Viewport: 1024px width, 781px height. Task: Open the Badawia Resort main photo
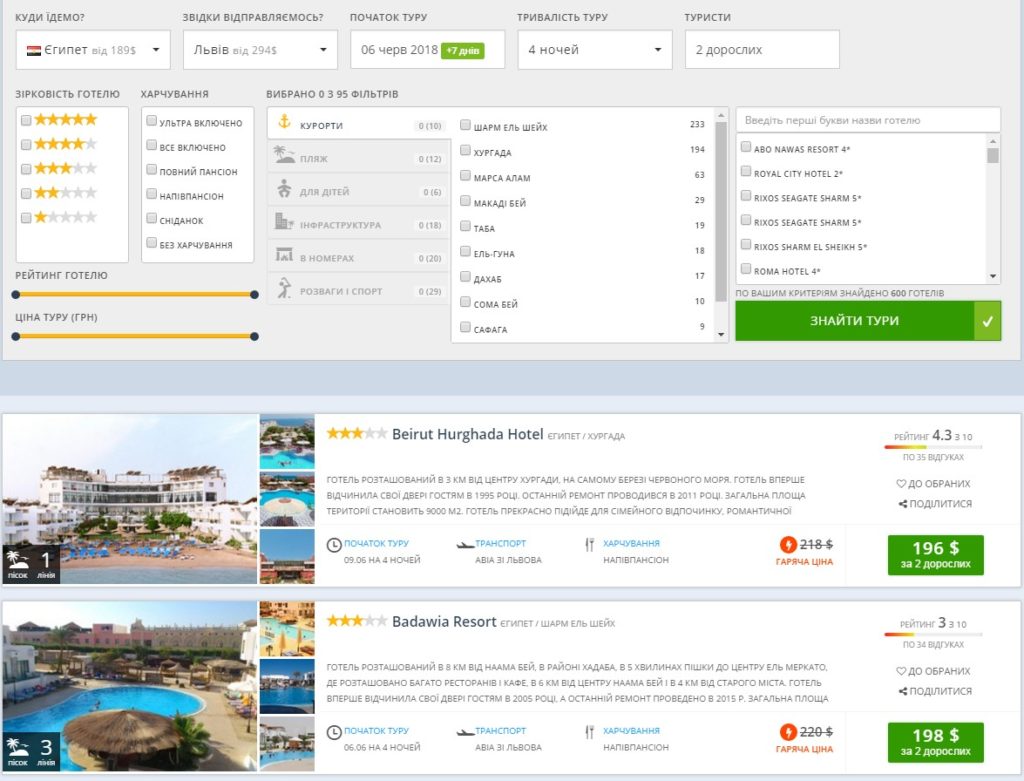click(x=130, y=686)
